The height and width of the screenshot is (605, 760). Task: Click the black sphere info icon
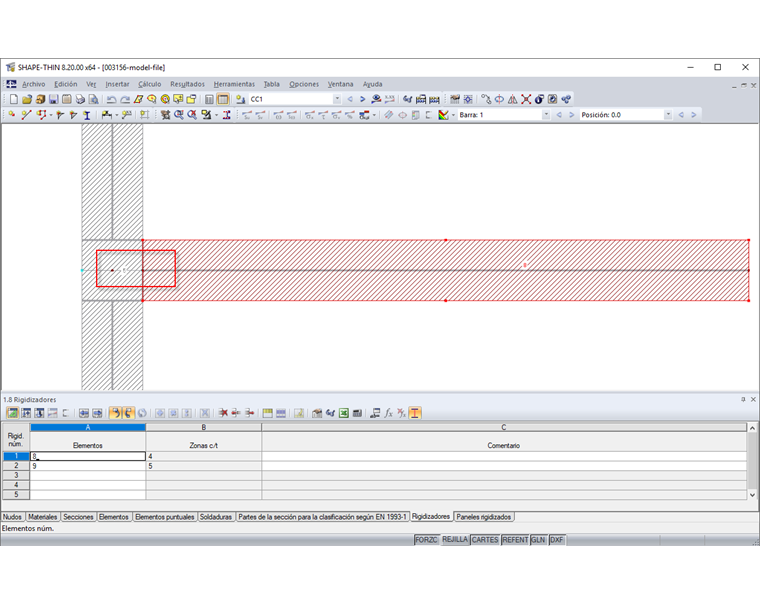click(x=539, y=99)
